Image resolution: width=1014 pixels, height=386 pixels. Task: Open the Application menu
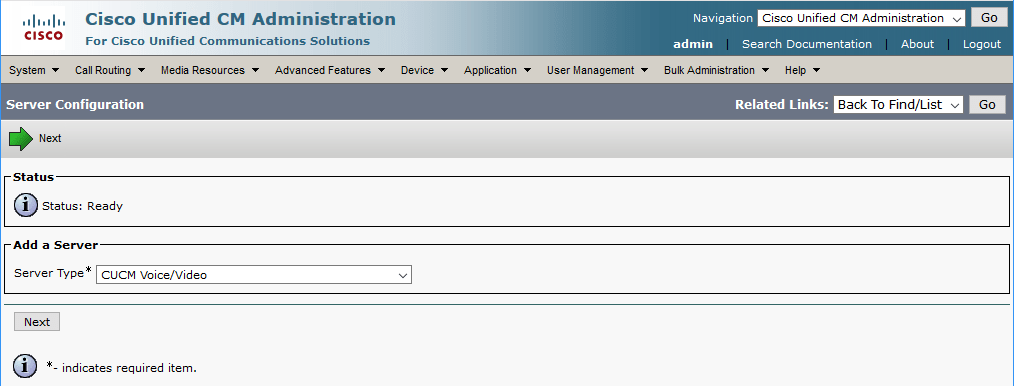click(497, 70)
